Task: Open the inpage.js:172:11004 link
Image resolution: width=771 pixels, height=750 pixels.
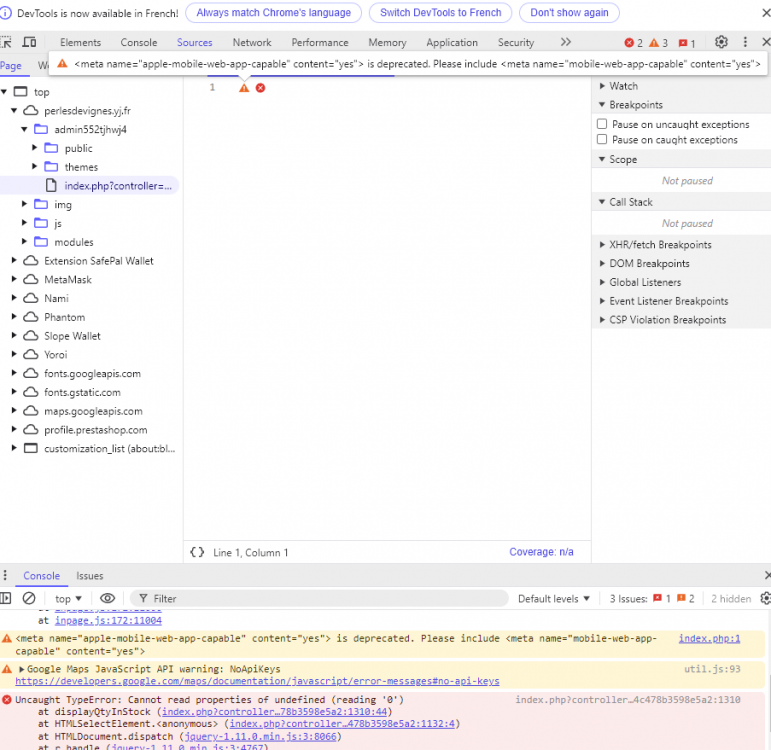Action: [108, 620]
